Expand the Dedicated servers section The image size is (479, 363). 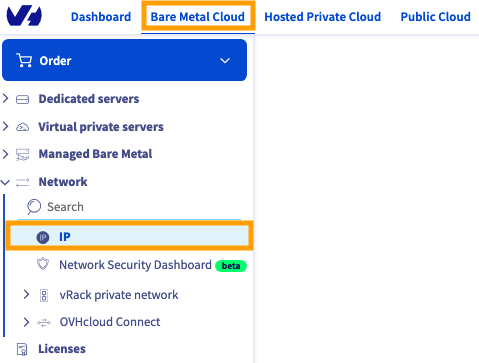point(5,99)
